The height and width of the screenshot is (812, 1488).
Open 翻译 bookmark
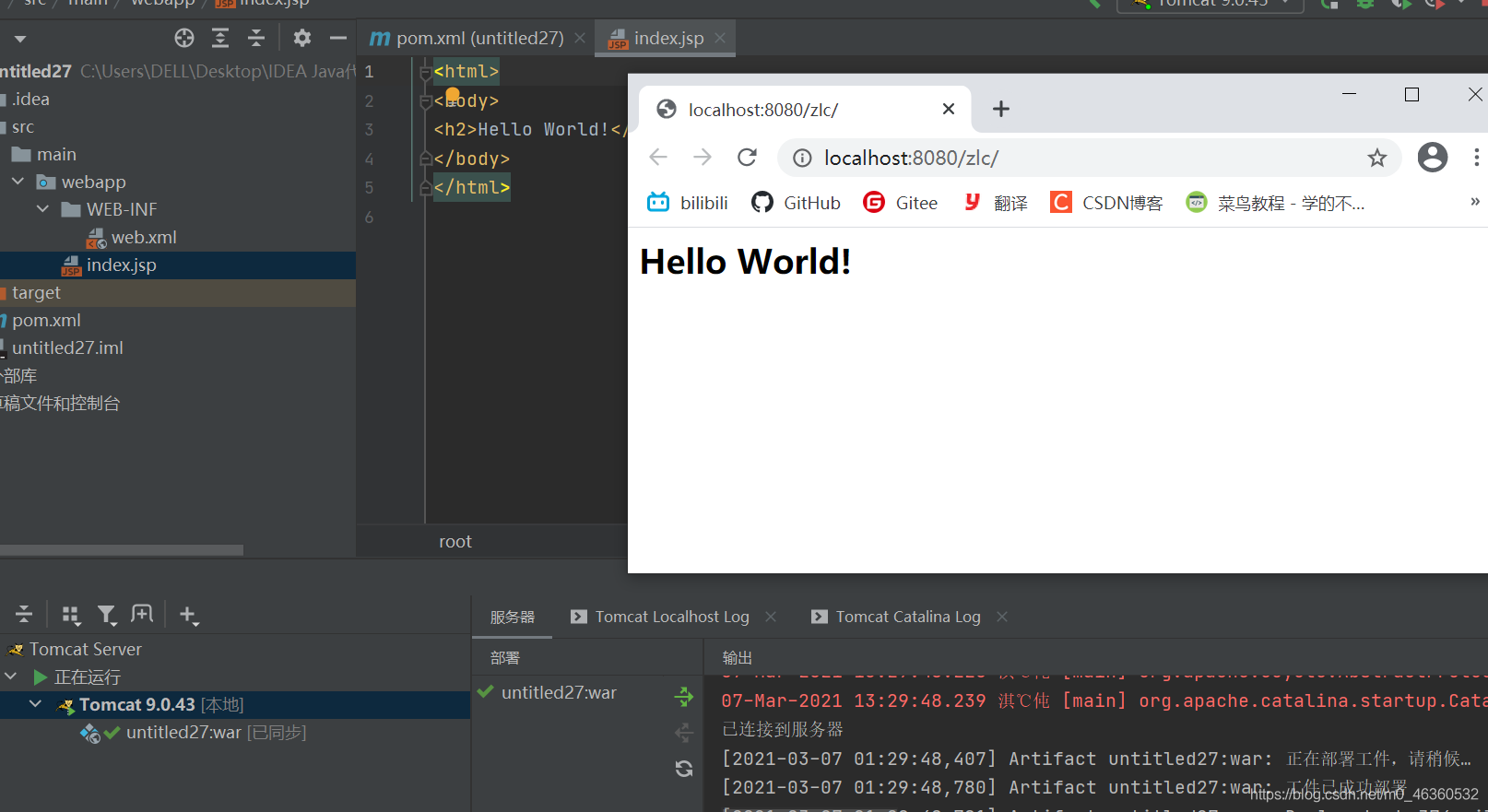pyautogui.click(x=996, y=203)
